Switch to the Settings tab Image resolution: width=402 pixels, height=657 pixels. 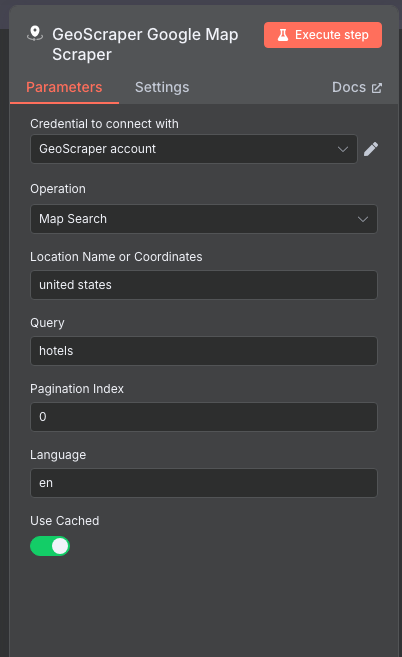tap(162, 87)
